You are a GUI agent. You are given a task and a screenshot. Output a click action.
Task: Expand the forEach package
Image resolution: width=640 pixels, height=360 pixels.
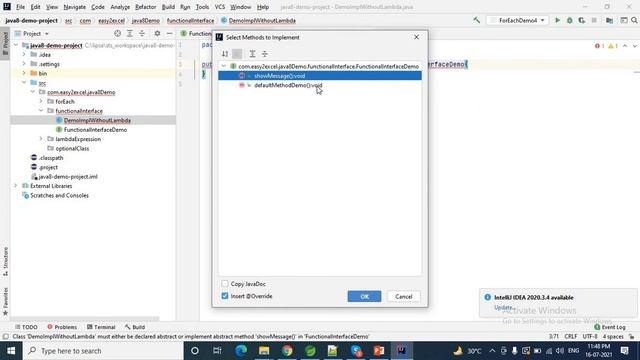coord(41,102)
